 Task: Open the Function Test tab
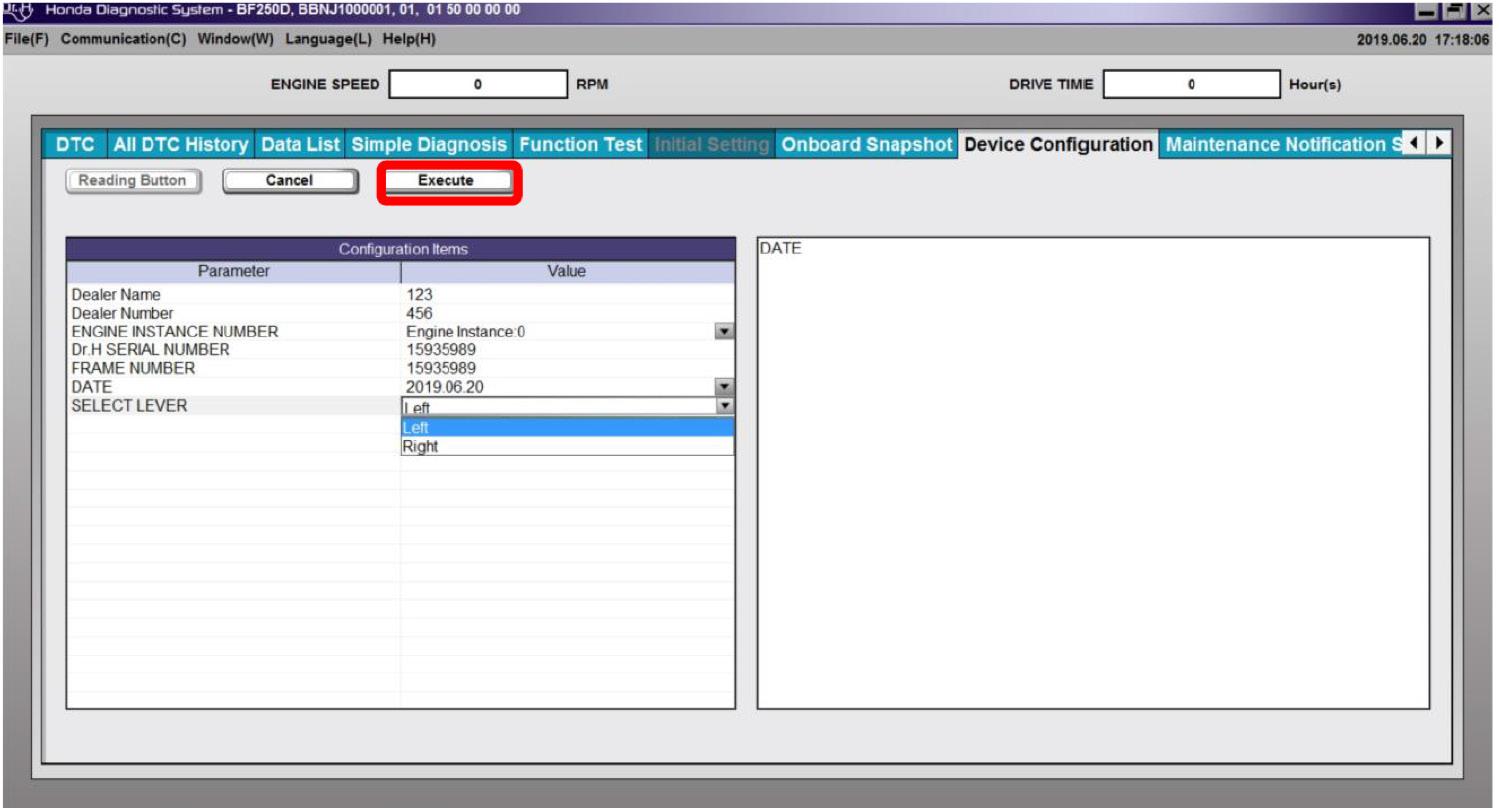point(581,145)
